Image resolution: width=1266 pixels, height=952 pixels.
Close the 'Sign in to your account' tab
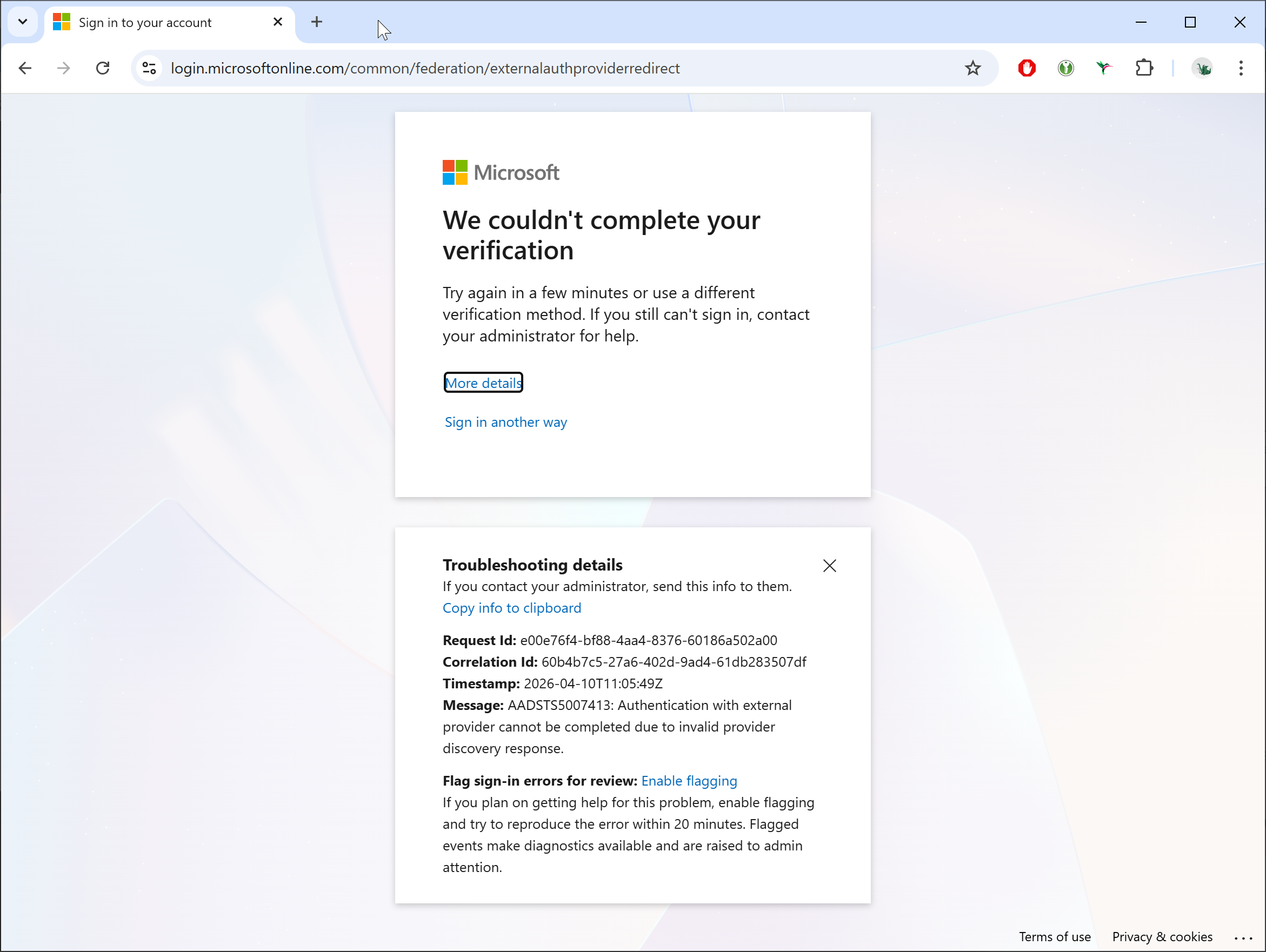pos(278,22)
